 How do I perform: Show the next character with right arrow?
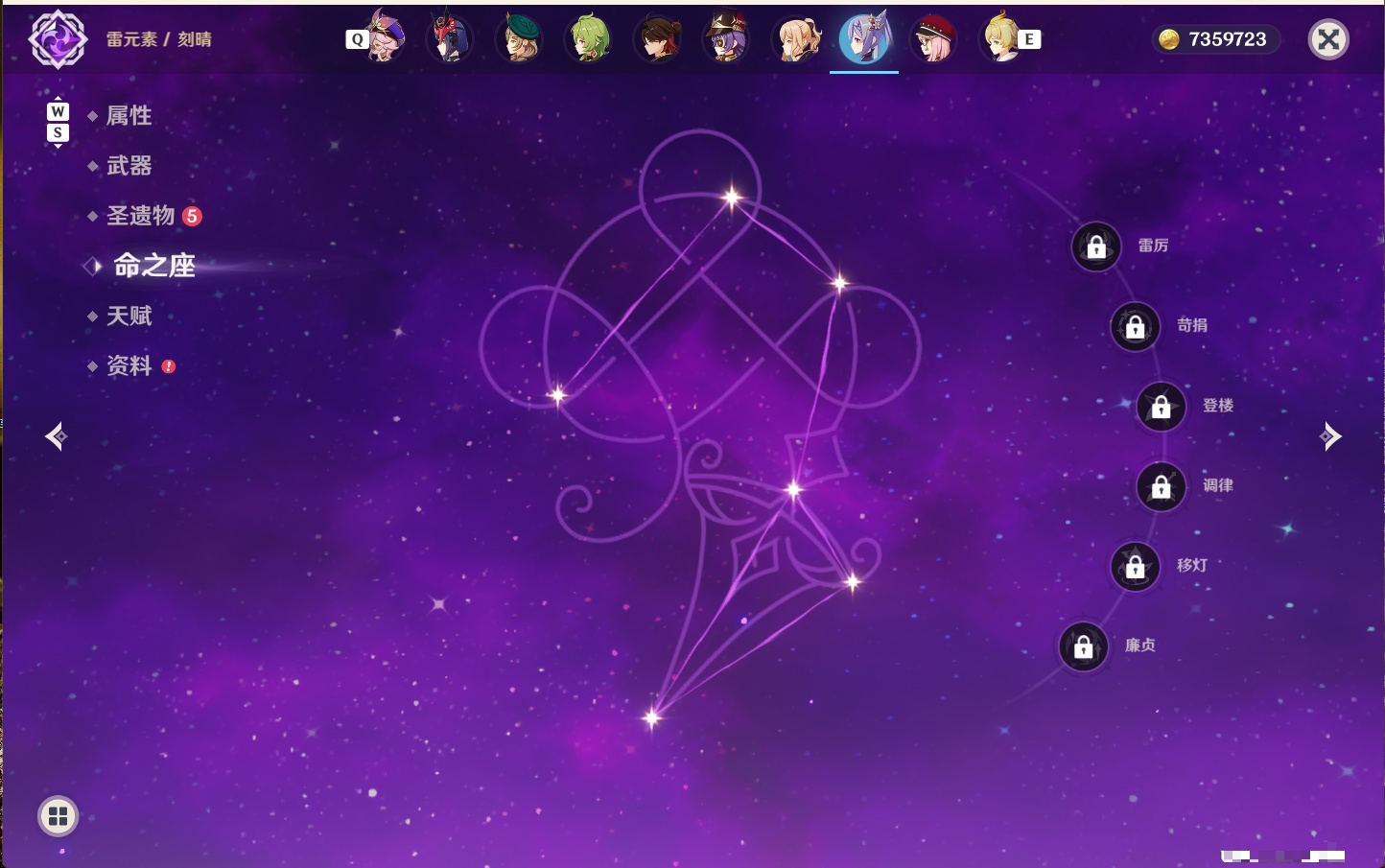1330,436
